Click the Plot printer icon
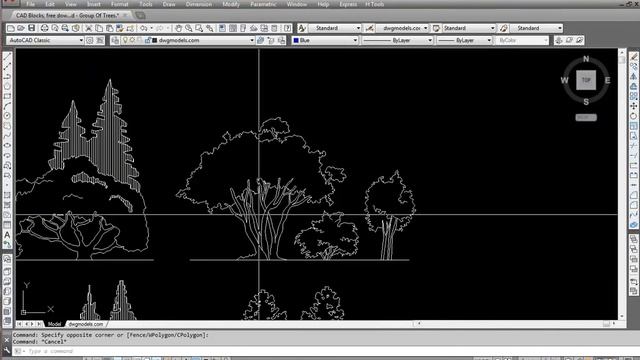Viewport: 640px width, 360px height. pos(44,28)
